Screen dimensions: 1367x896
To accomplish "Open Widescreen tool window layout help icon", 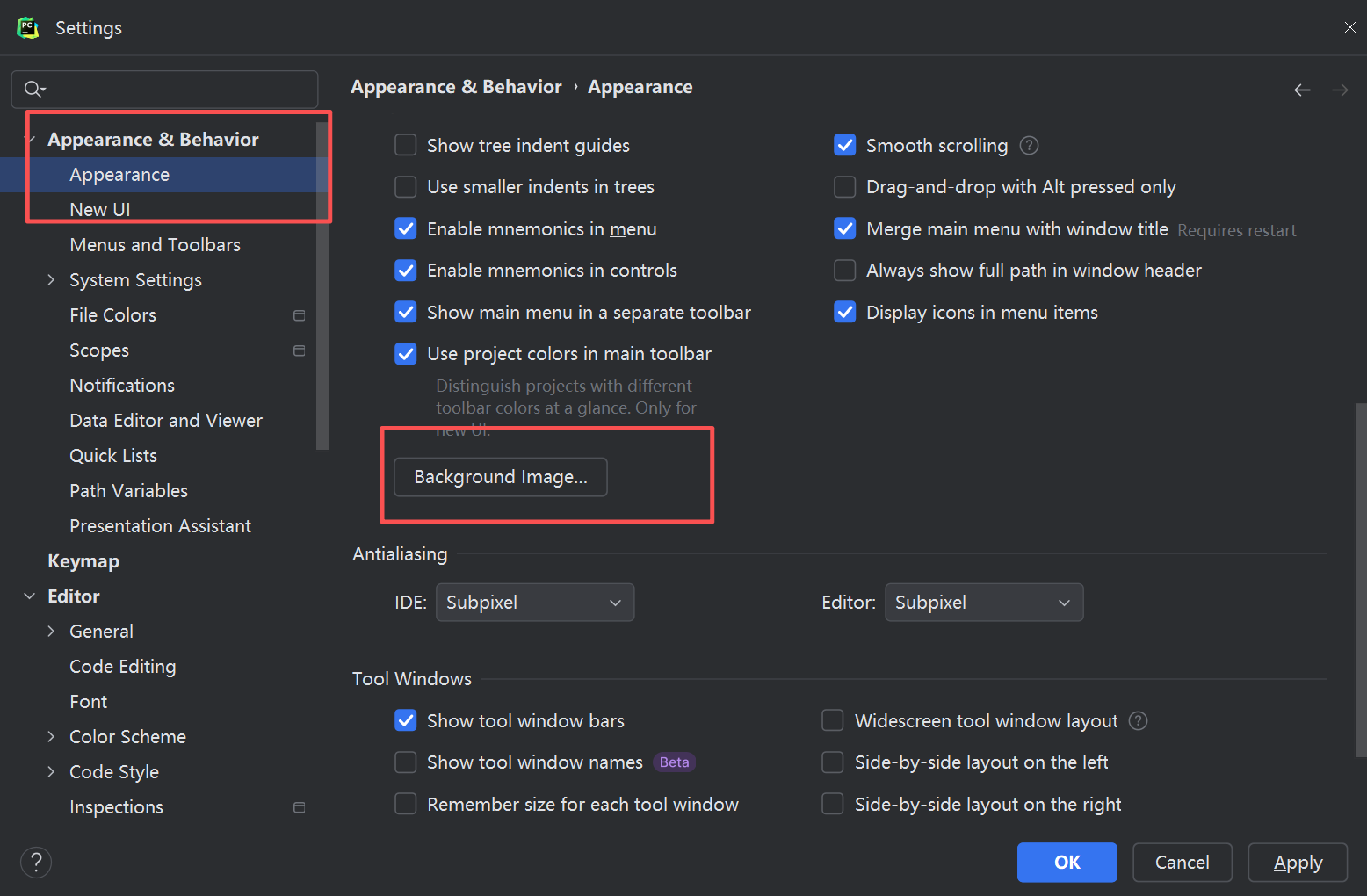I will (x=1138, y=721).
